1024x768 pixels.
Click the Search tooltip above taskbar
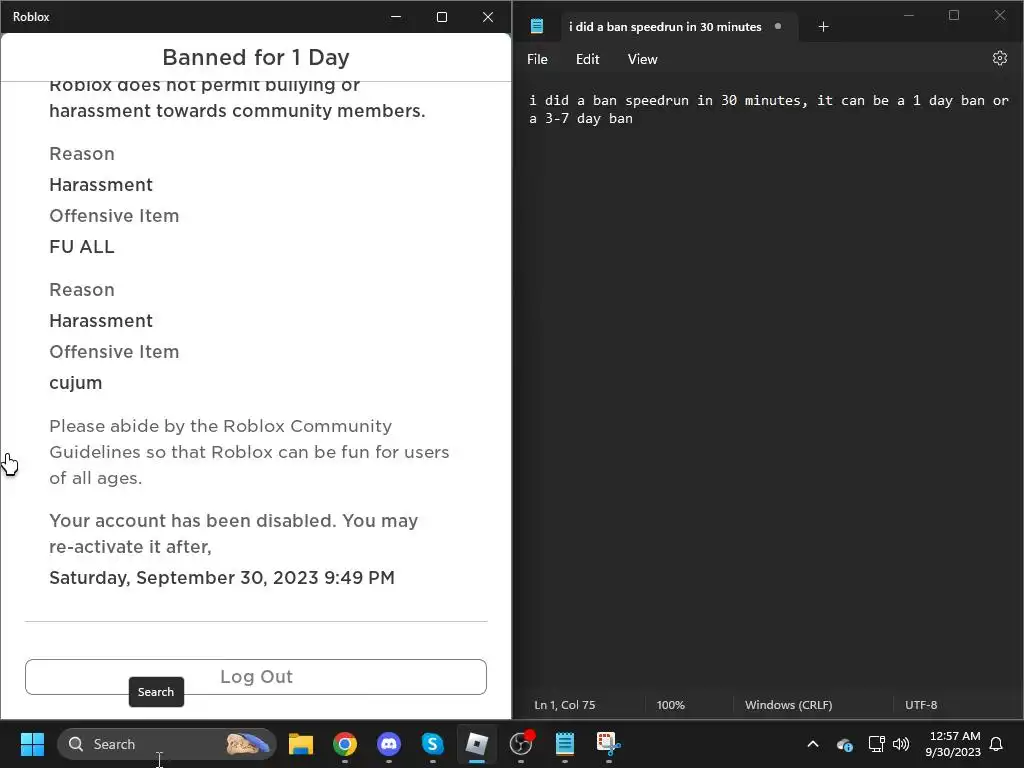[156, 692]
